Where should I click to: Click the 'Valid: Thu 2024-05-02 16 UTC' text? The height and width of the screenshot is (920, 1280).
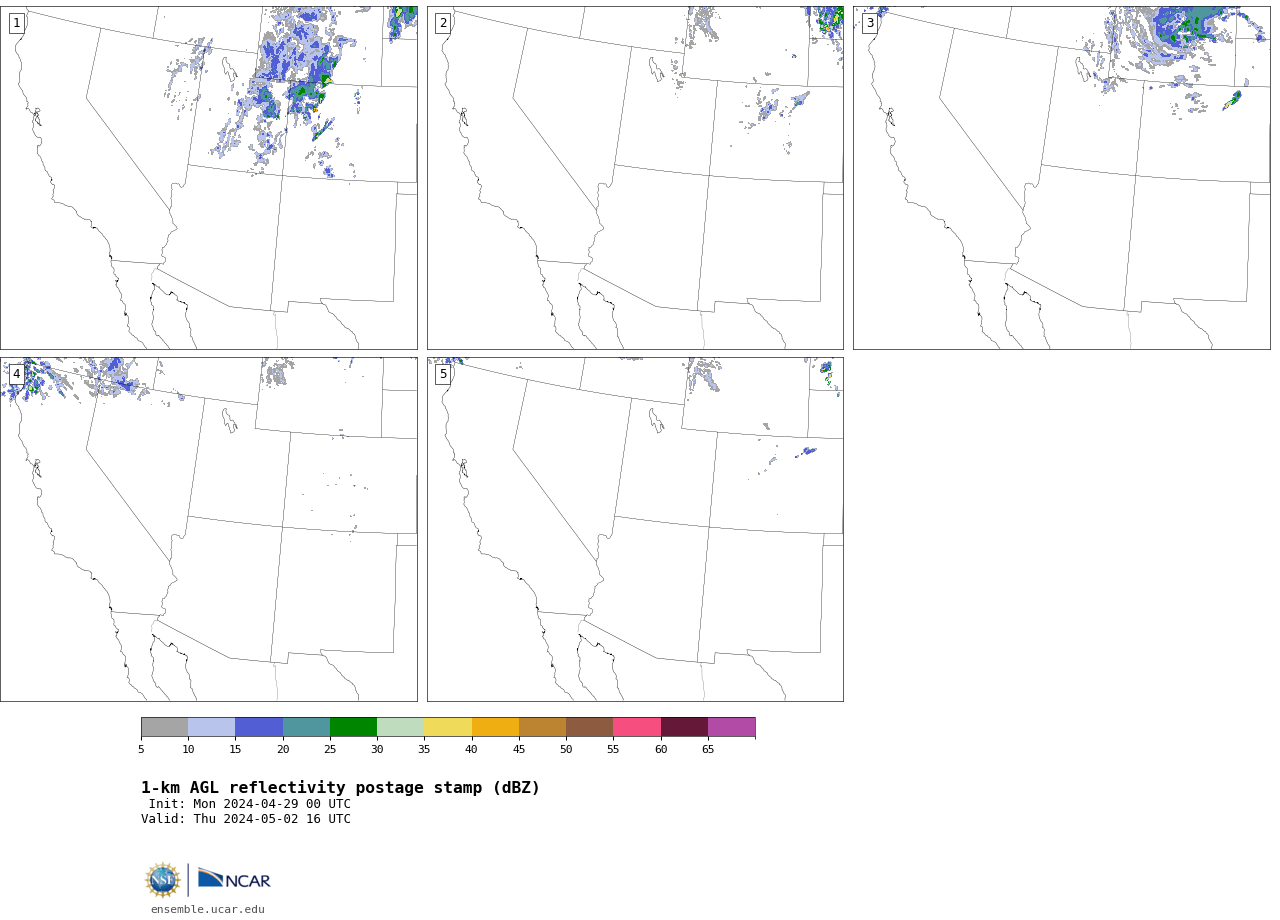coord(246,819)
